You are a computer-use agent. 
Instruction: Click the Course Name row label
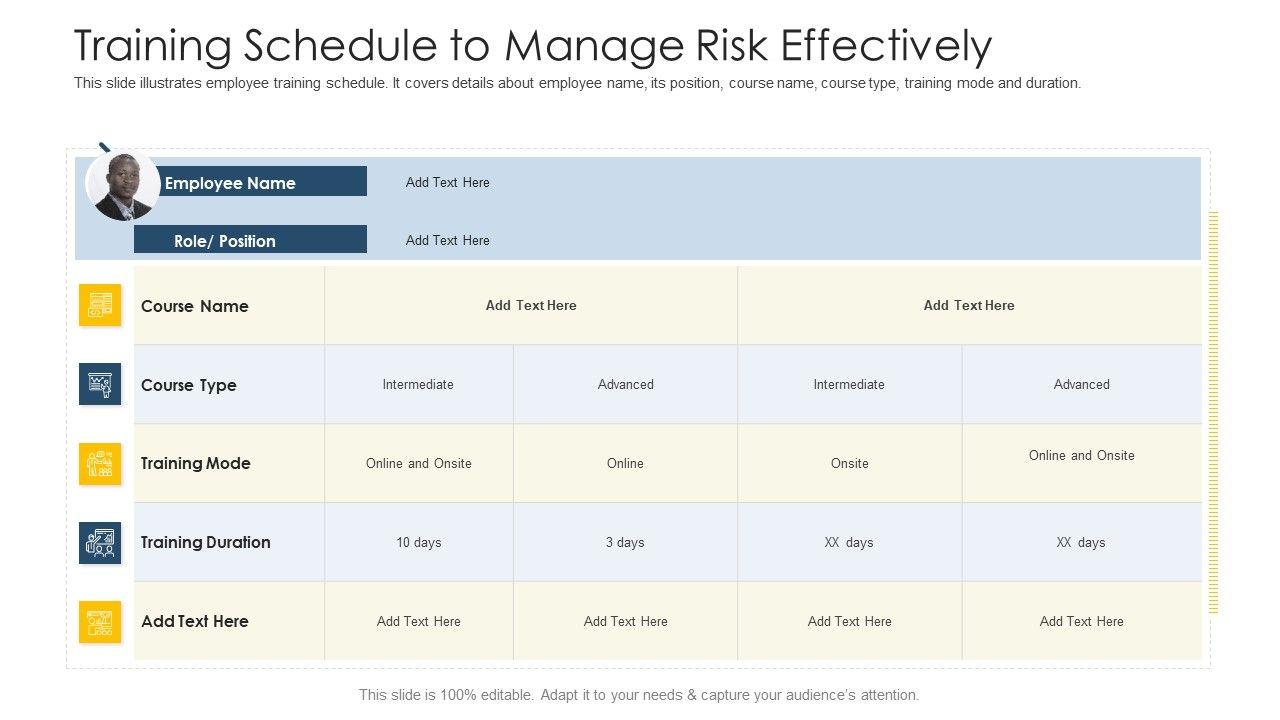(x=195, y=306)
